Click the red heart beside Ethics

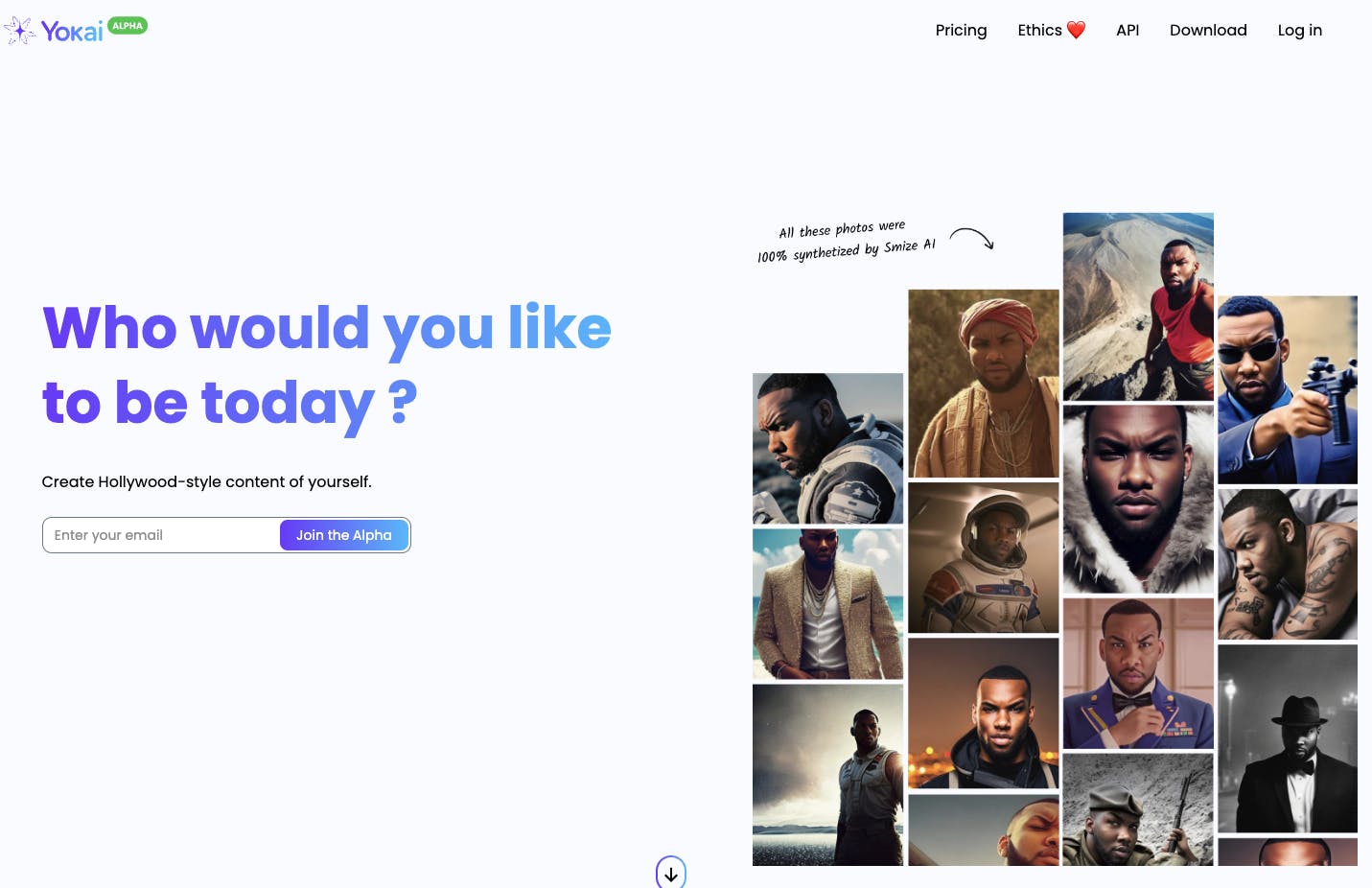click(1077, 30)
